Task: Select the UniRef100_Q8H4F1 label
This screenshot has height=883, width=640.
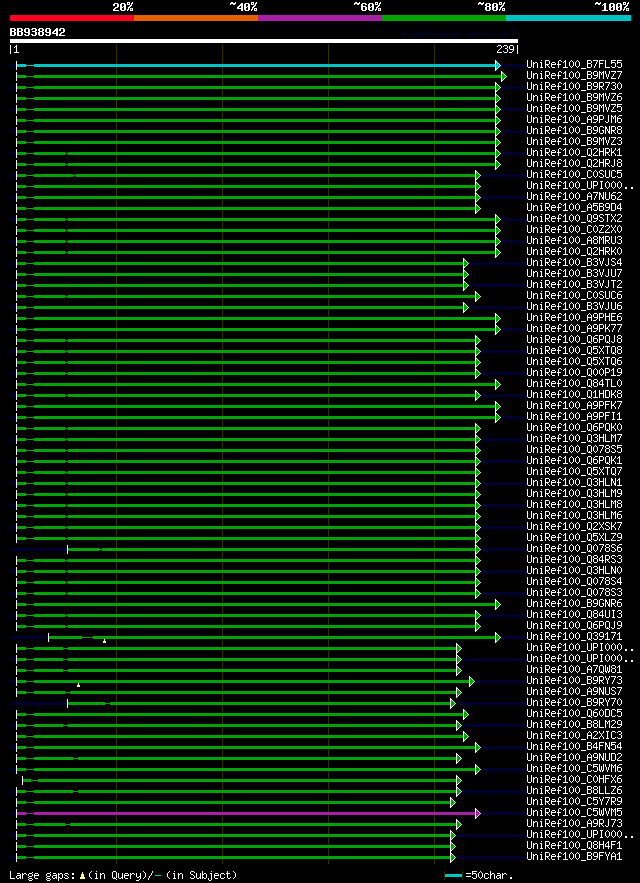Action: (574, 845)
